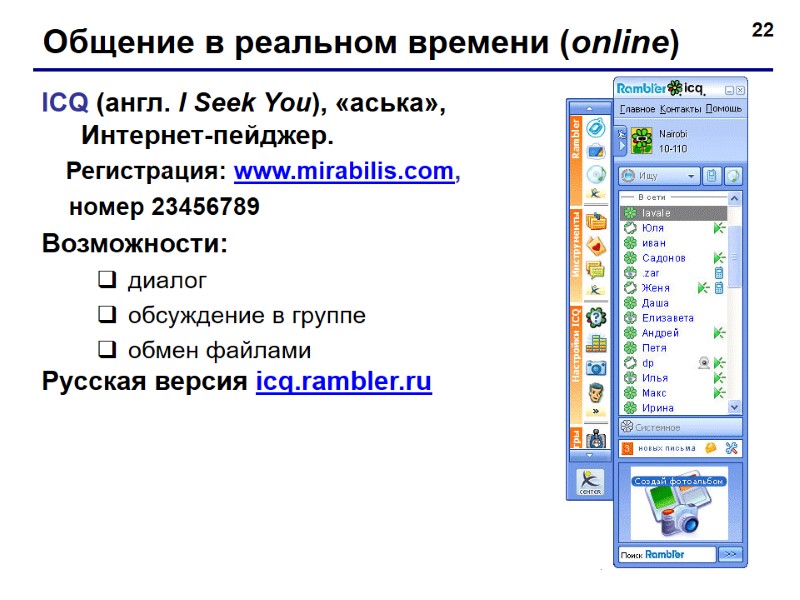Open the ICQ help question-mark flower icon
The width and height of the screenshot is (800, 600).
(595, 318)
